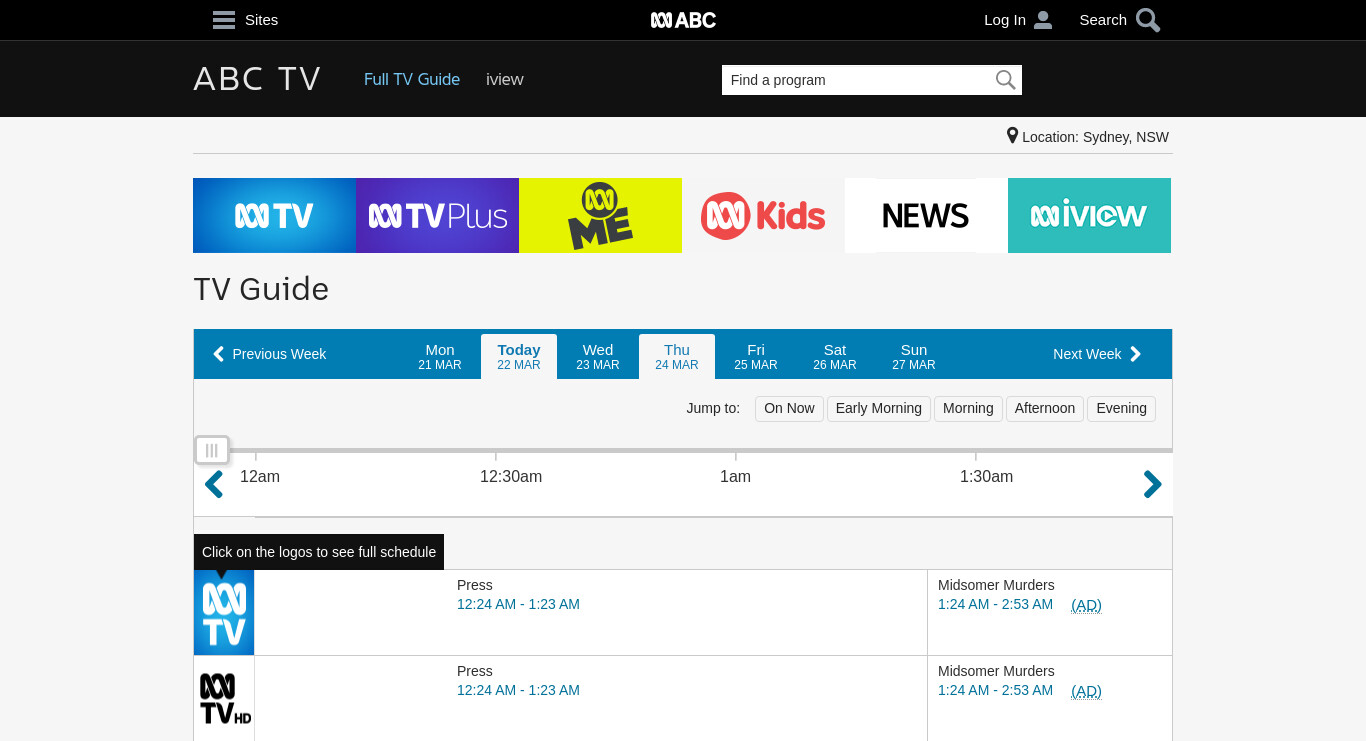Click 1:24 AM - 2:53 AM in ABC TV HD row

tap(995, 690)
